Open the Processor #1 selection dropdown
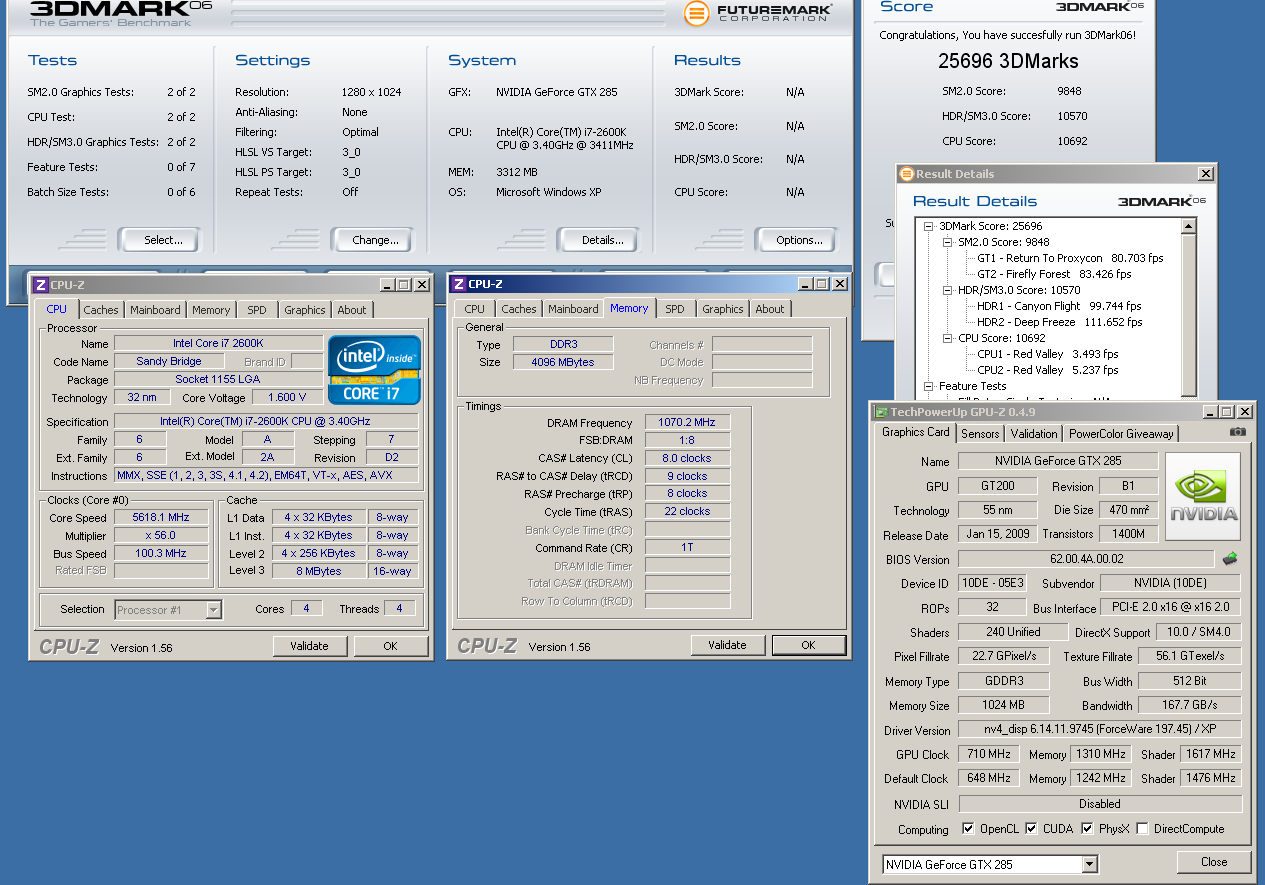Image resolution: width=1265 pixels, height=885 pixels. point(213,609)
